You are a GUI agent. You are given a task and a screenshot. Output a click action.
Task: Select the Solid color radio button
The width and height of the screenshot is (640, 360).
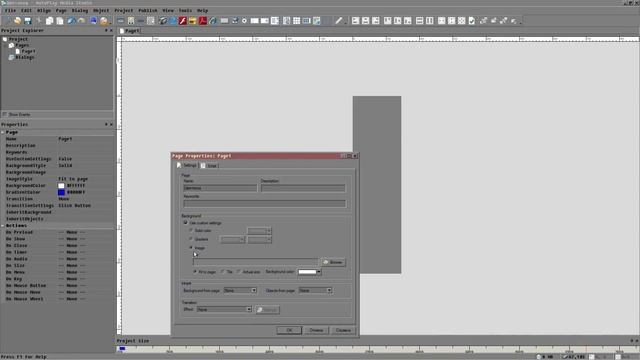pos(191,231)
